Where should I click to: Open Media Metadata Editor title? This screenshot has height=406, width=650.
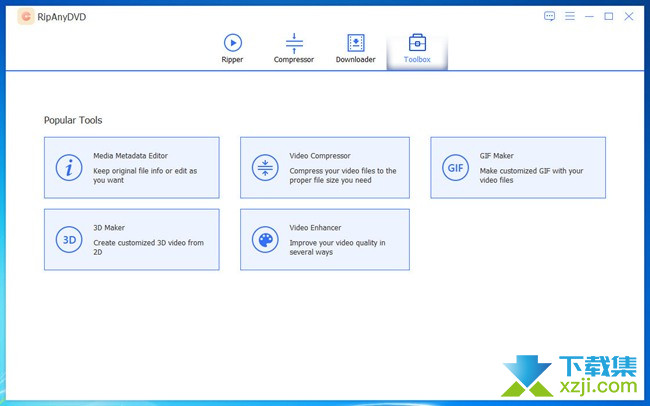coord(130,156)
